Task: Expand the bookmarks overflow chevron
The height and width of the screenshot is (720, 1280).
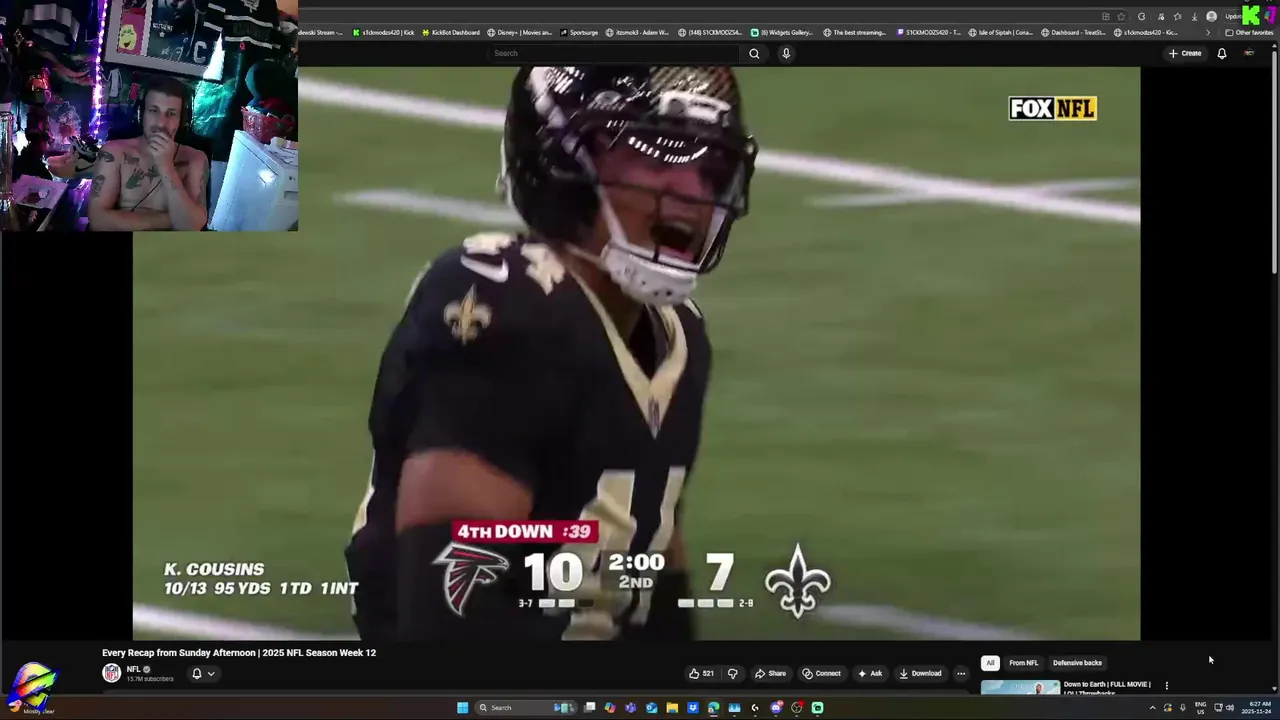Action: [x=1208, y=32]
